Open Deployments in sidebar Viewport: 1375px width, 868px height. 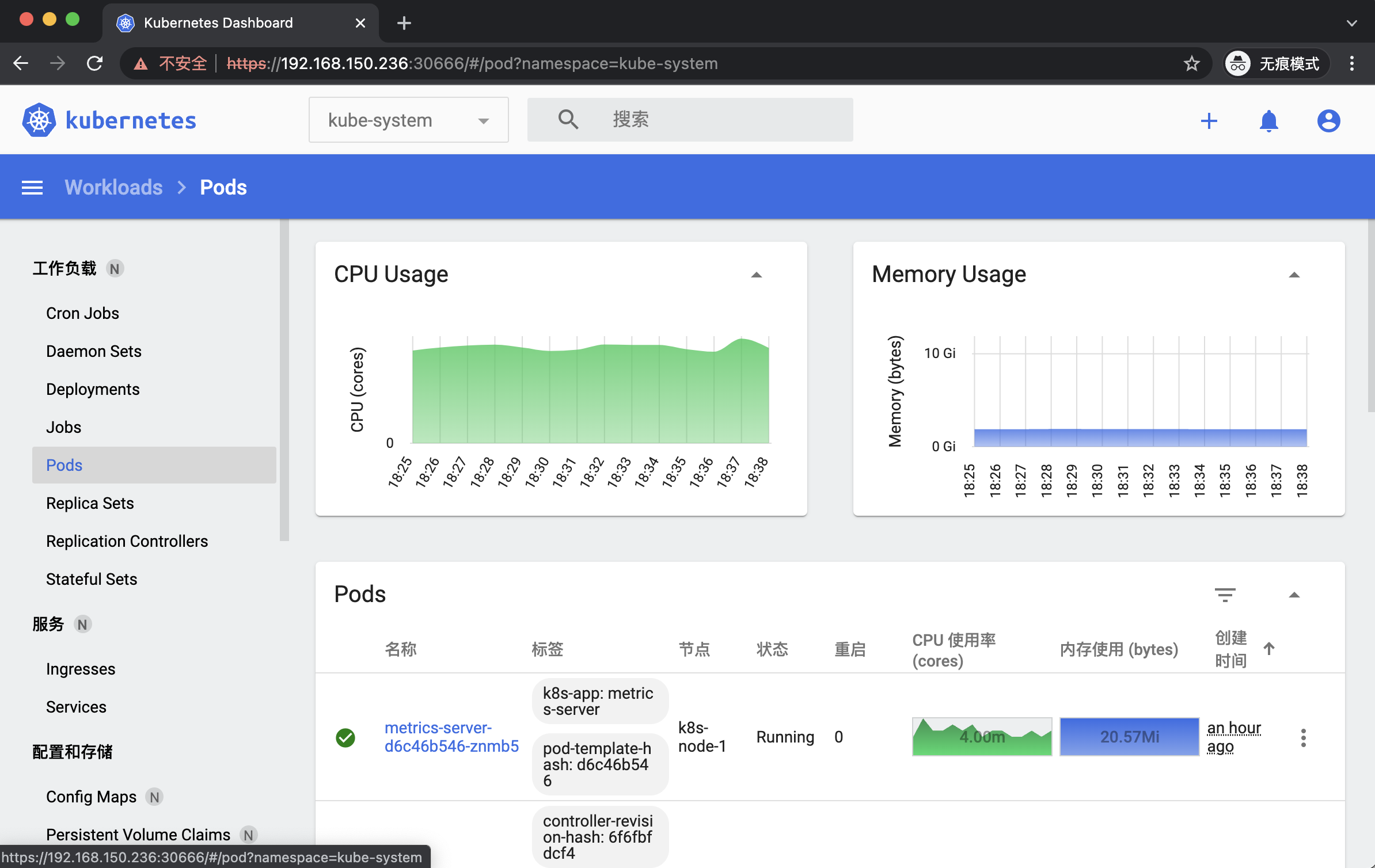93,389
